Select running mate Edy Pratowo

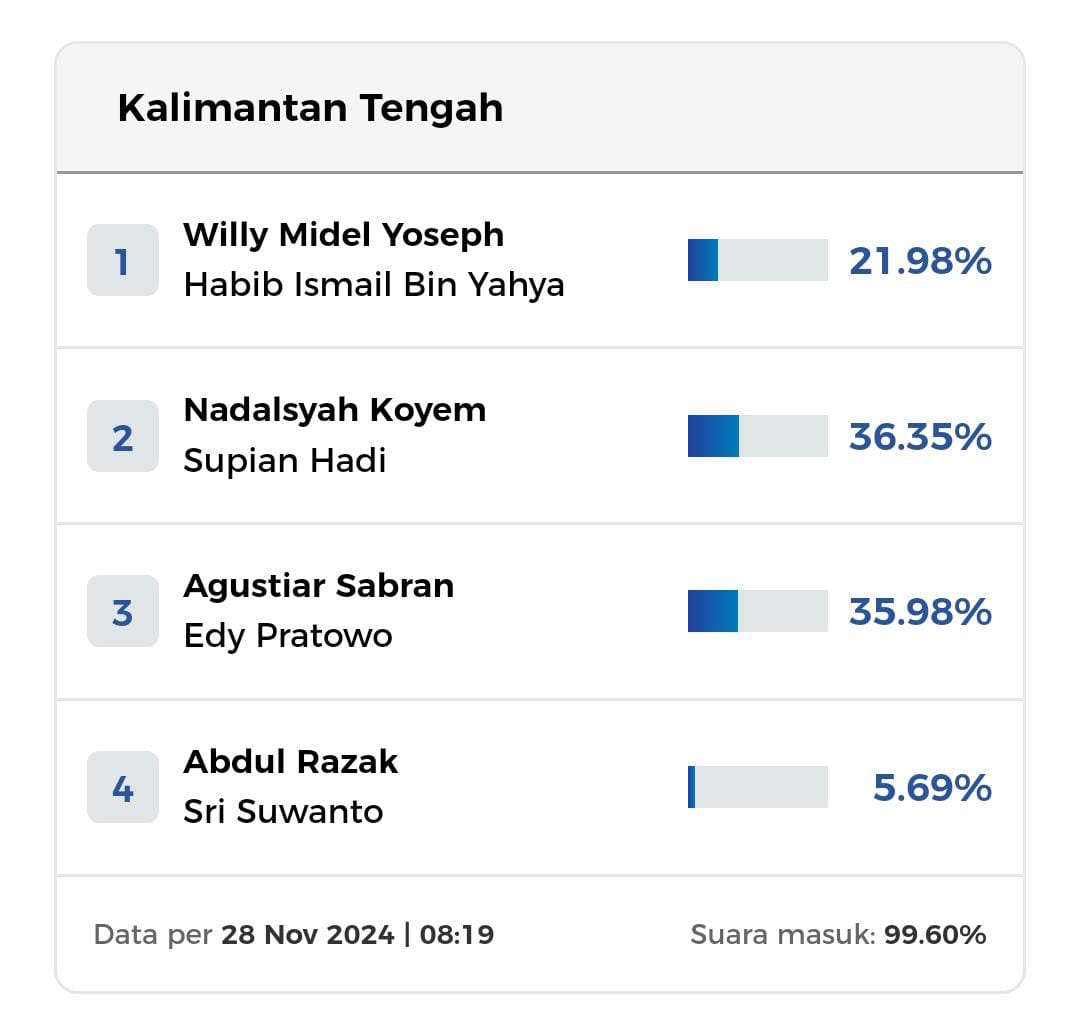coord(288,636)
